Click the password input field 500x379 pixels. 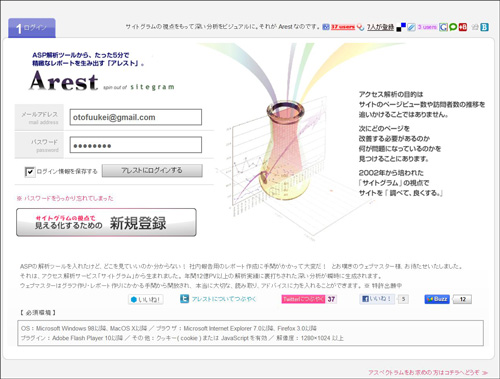pos(136,145)
